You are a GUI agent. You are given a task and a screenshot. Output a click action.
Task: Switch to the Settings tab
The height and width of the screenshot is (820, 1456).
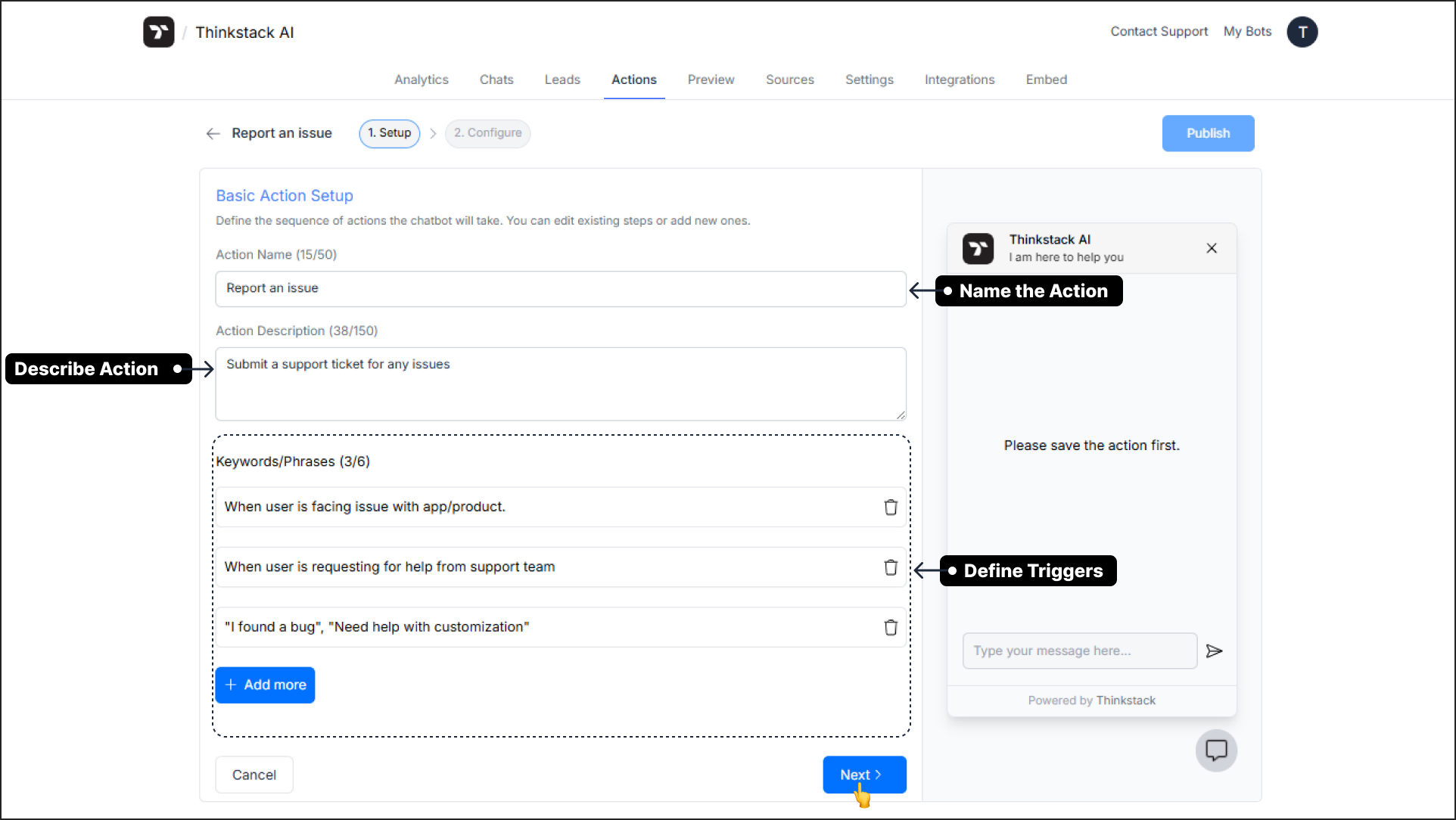click(x=870, y=79)
